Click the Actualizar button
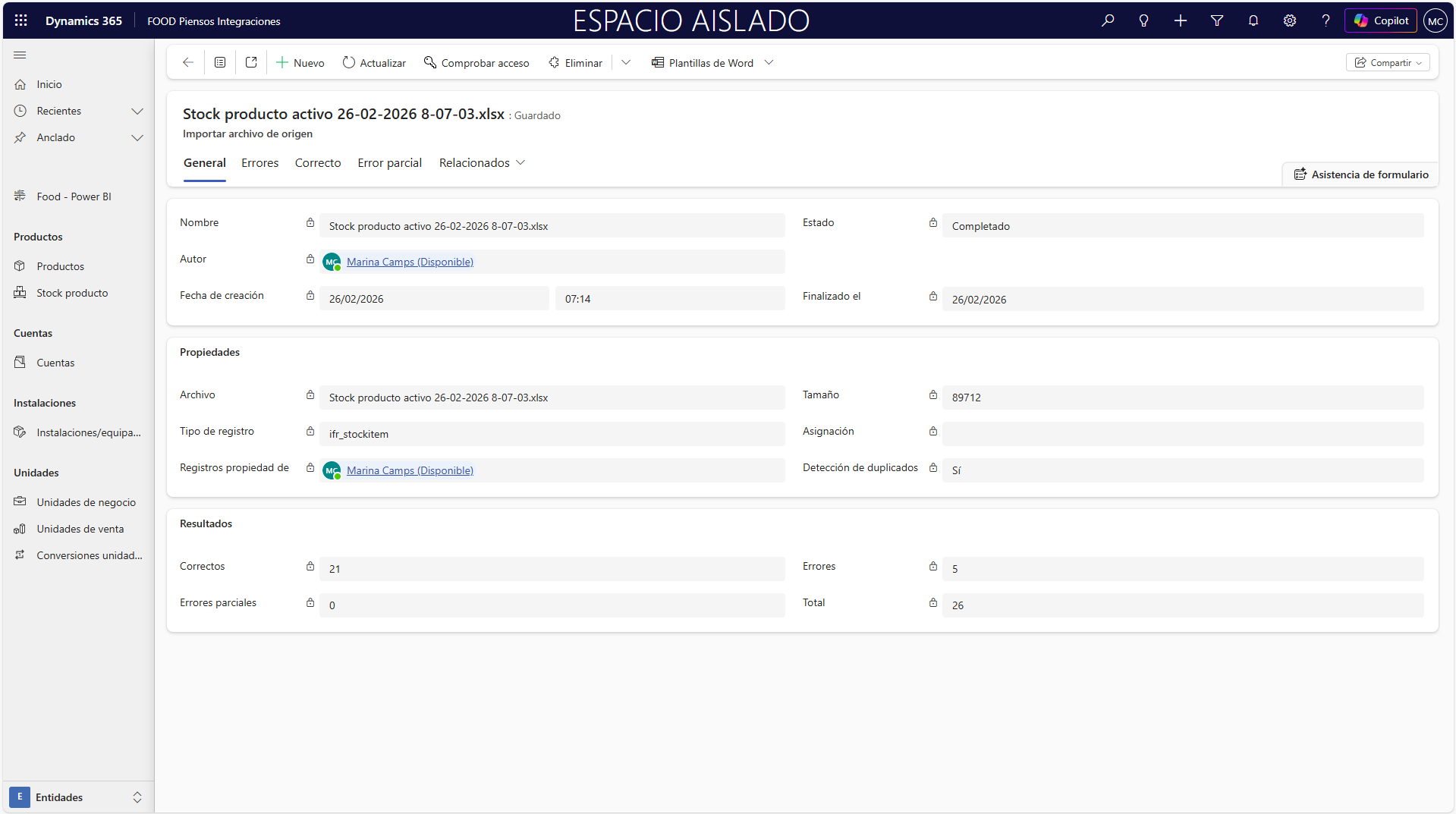The height and width of the screenshot is (814, 1456). coord(374,63)
